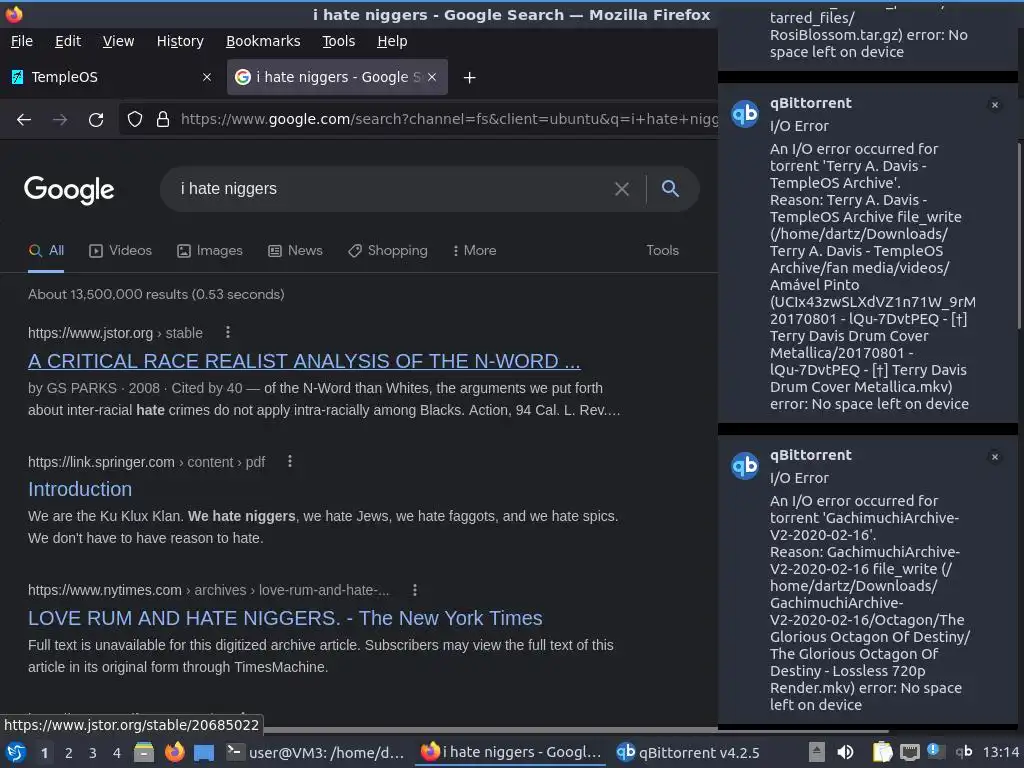Select the All results tab
The height and width of the screenshot is (768, 1024).
(46, 251)
